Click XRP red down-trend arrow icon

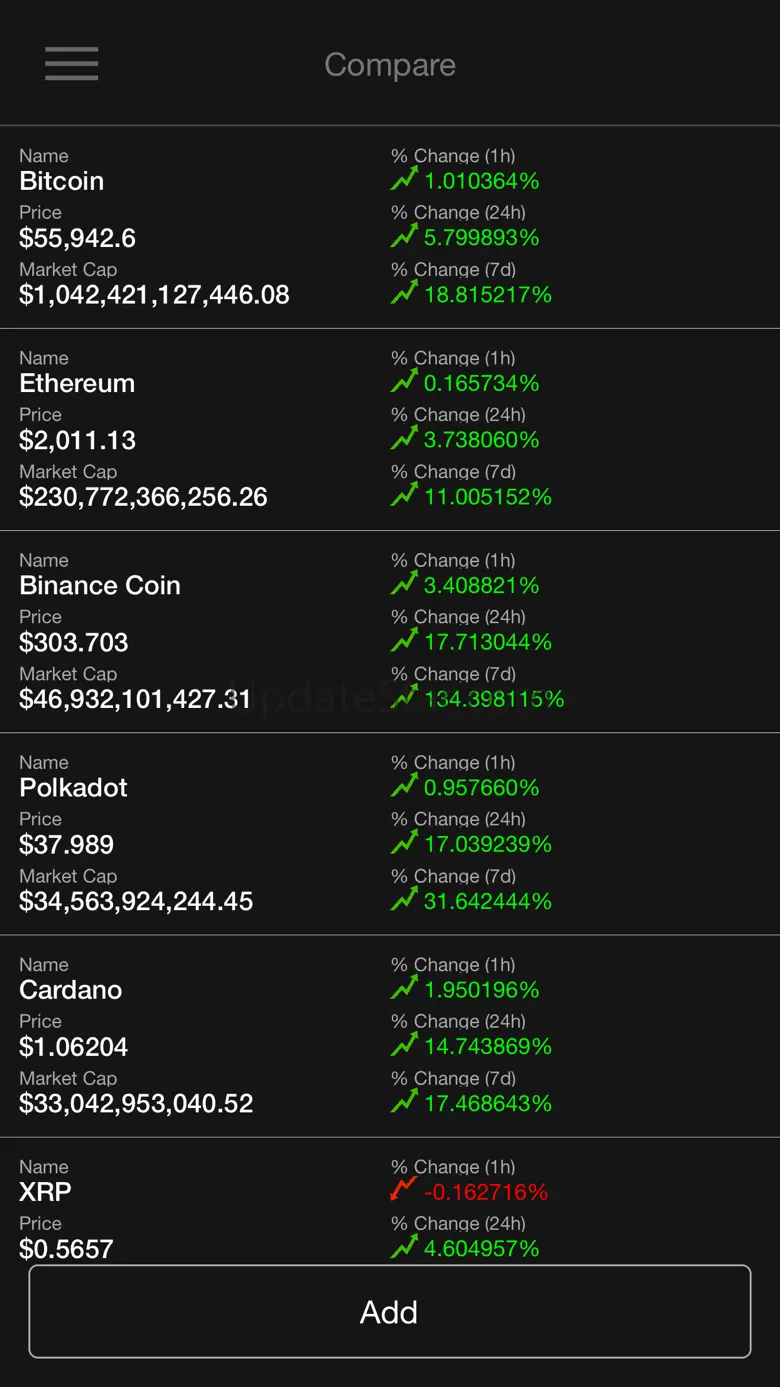[404, 1190]
